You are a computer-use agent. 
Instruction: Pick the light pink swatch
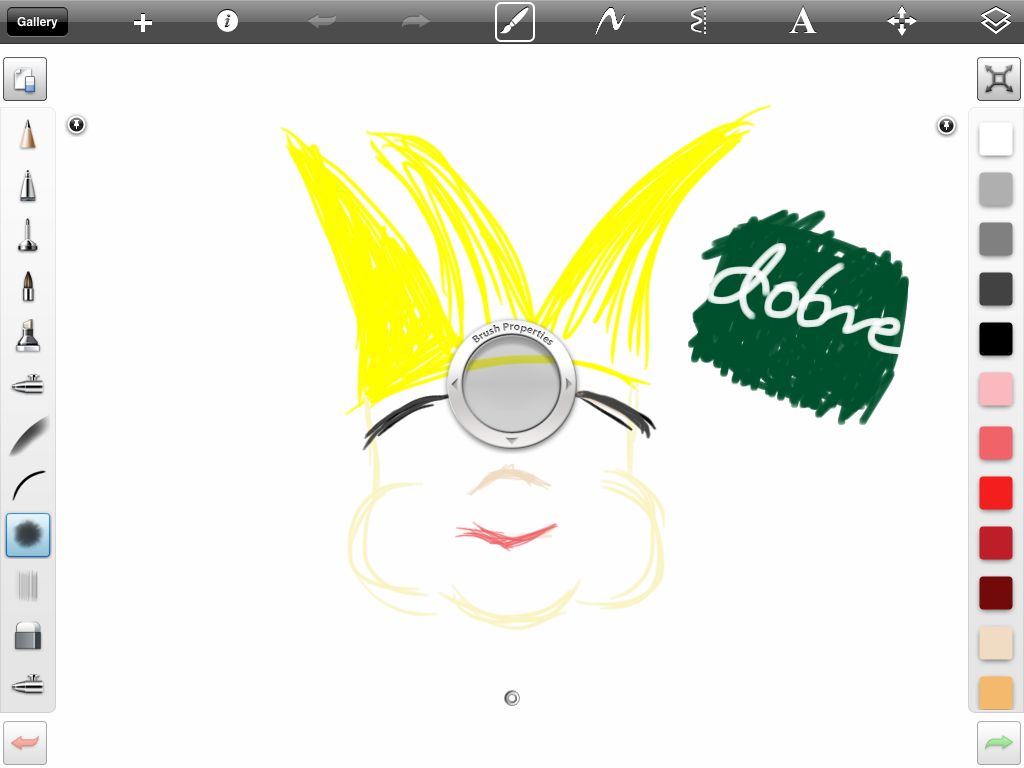996,390
